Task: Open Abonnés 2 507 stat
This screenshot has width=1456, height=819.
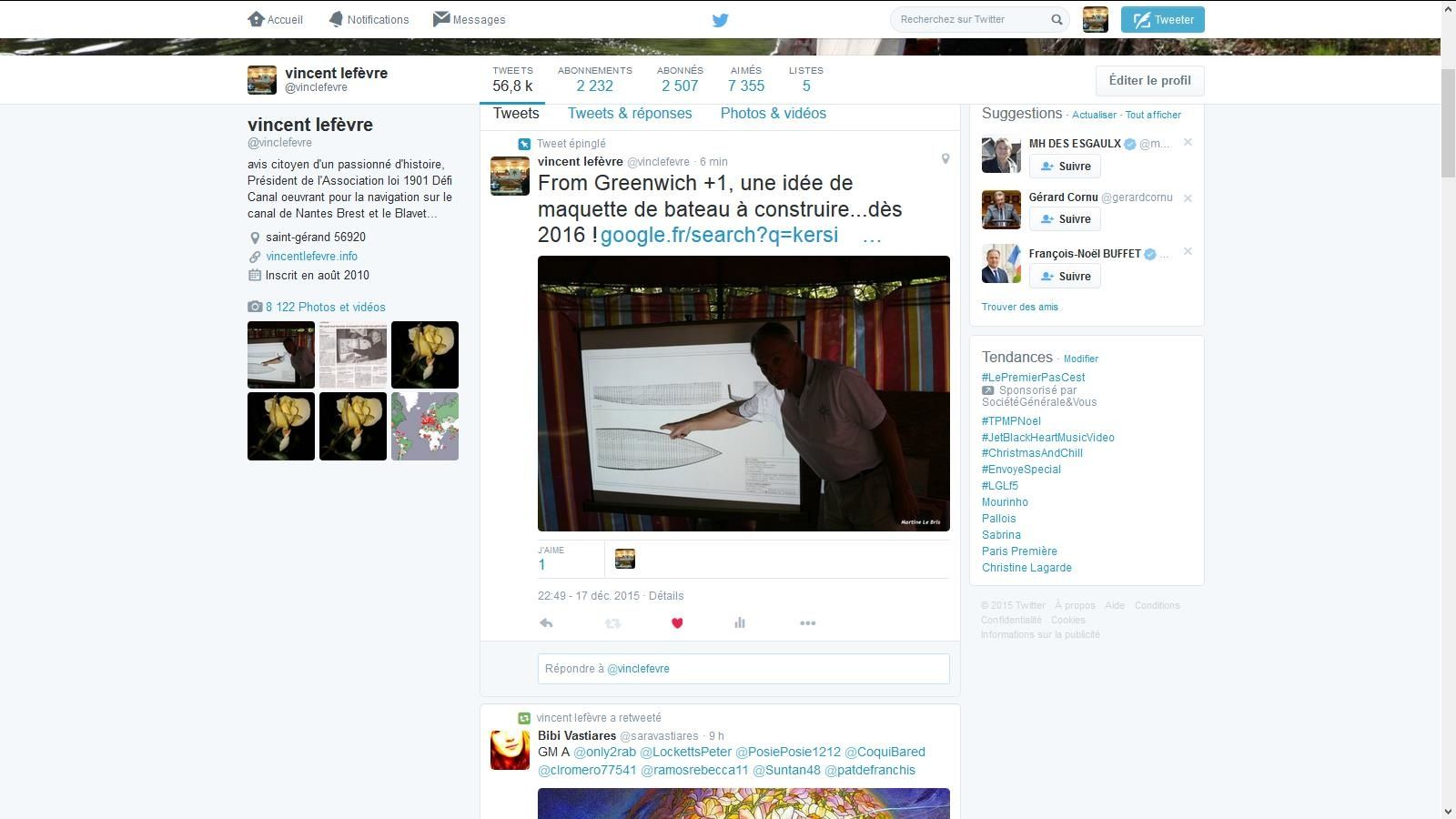Action: click(680, 80)
